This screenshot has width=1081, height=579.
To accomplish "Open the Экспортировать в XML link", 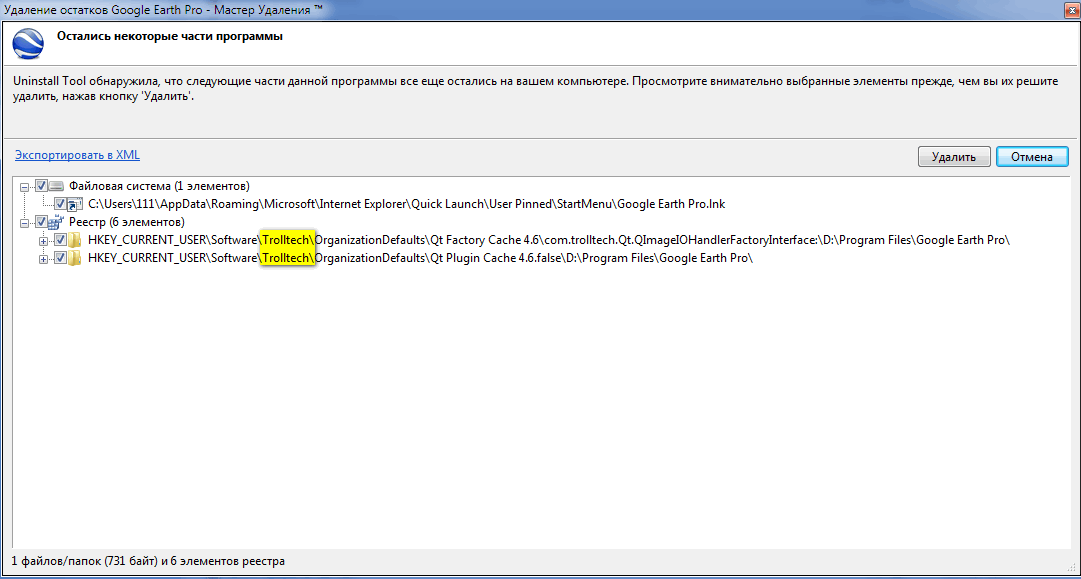I will pos(77,155).
